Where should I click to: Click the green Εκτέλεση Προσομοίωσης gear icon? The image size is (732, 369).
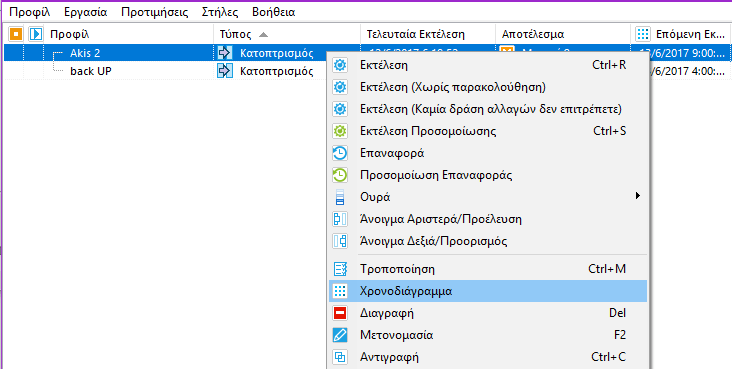click(340, 131)
